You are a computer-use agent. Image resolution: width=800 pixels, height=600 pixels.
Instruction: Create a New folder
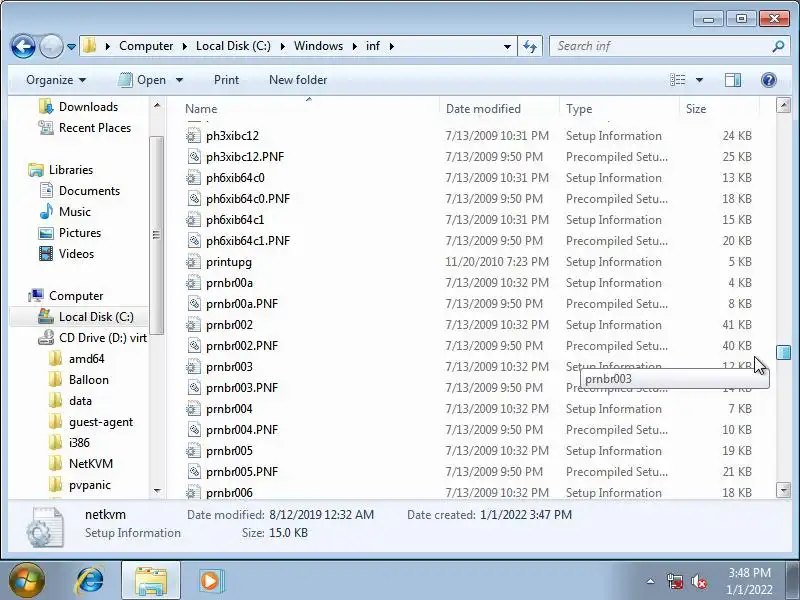(x=298, y=80)
